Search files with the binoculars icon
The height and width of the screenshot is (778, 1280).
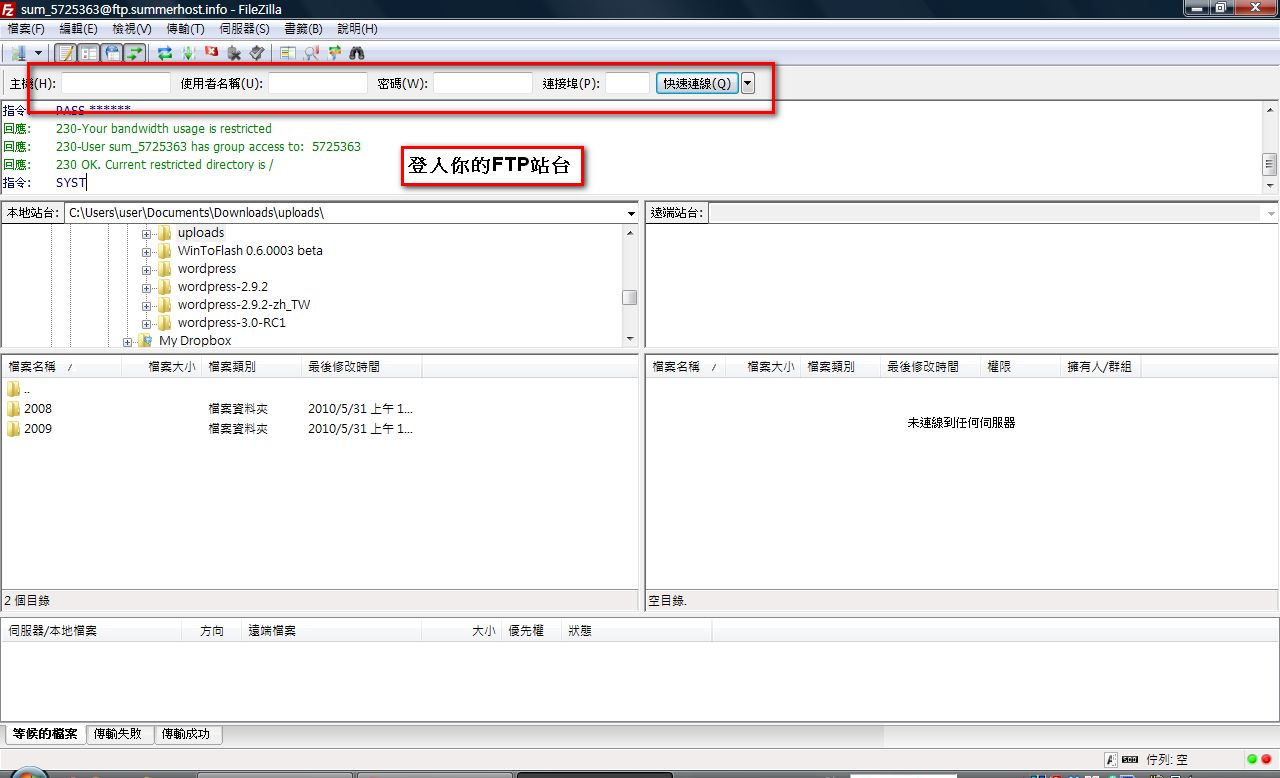coord(357,53)
